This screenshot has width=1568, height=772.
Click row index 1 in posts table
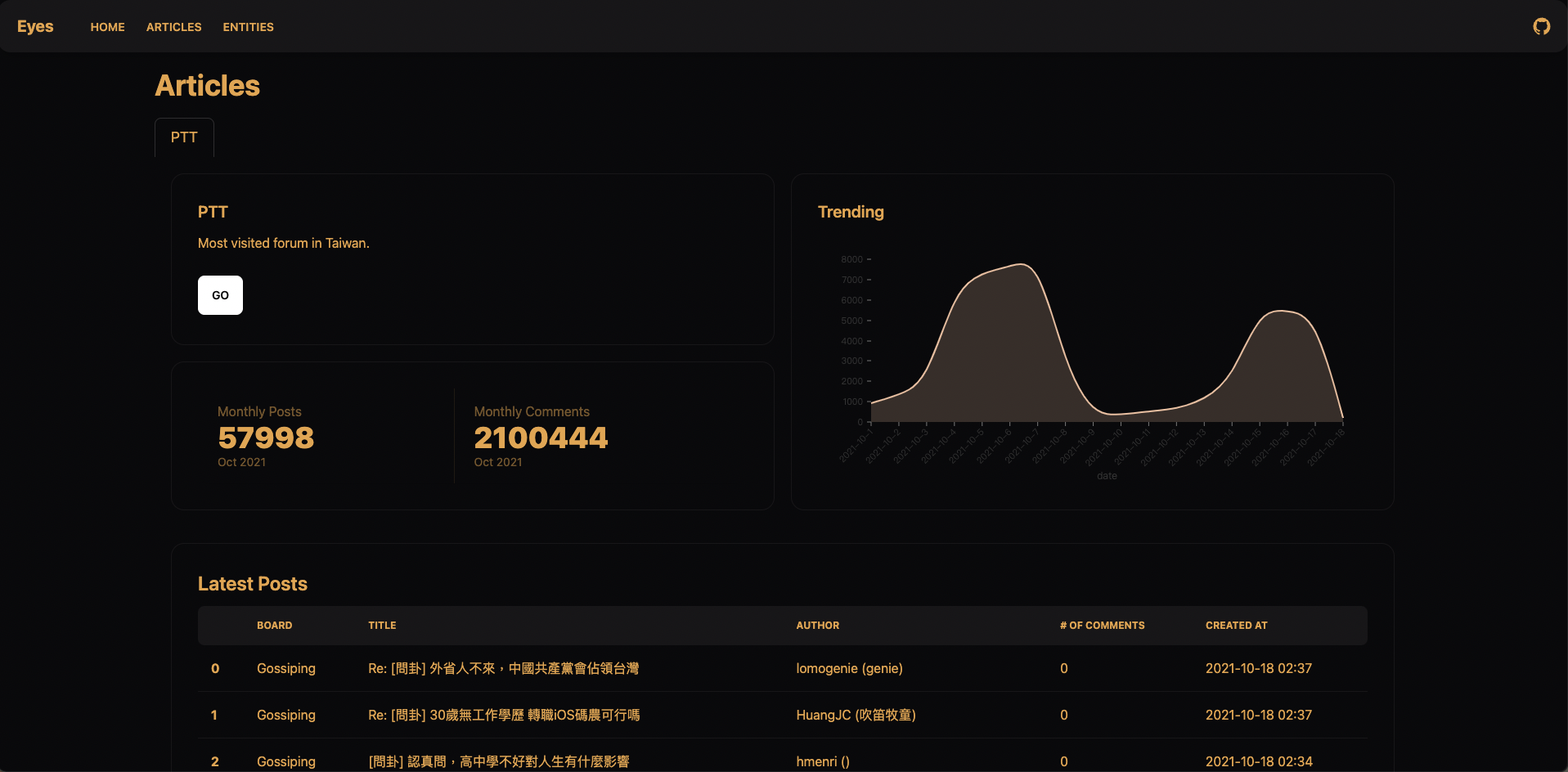tap(214, 715)
